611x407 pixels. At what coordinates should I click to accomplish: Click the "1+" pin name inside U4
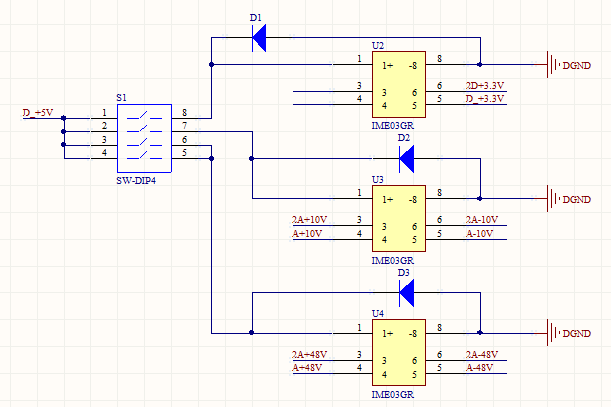(x=387, y=334)
